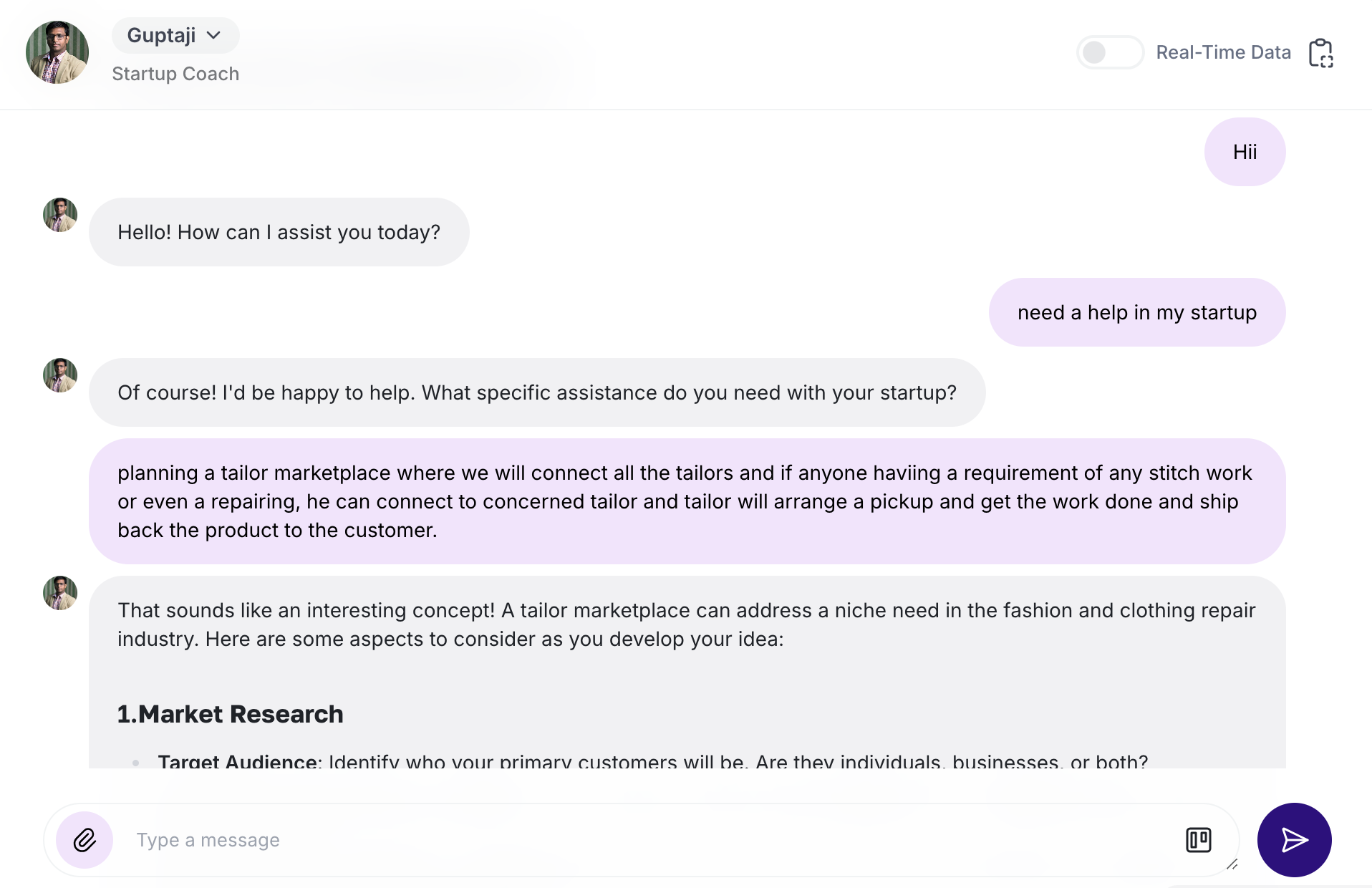Toggle Real-Time Data off after enabling
Viewport: 1372px width, 888px height.
point(1110,52)
